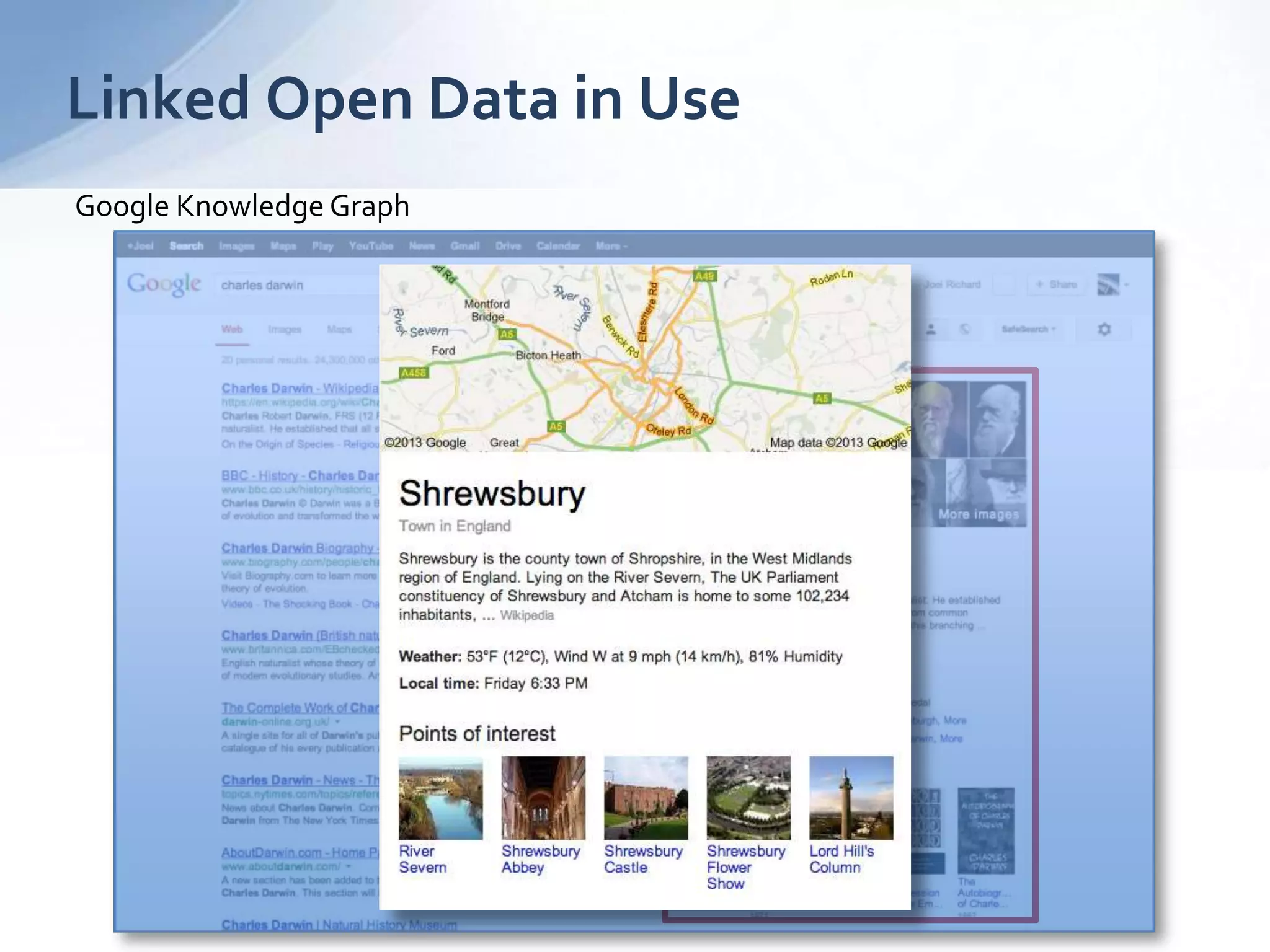Open Charles Darwin (British naturalist) result
The height and width of the screenshot is (952, 1270).
pos(300,635)
